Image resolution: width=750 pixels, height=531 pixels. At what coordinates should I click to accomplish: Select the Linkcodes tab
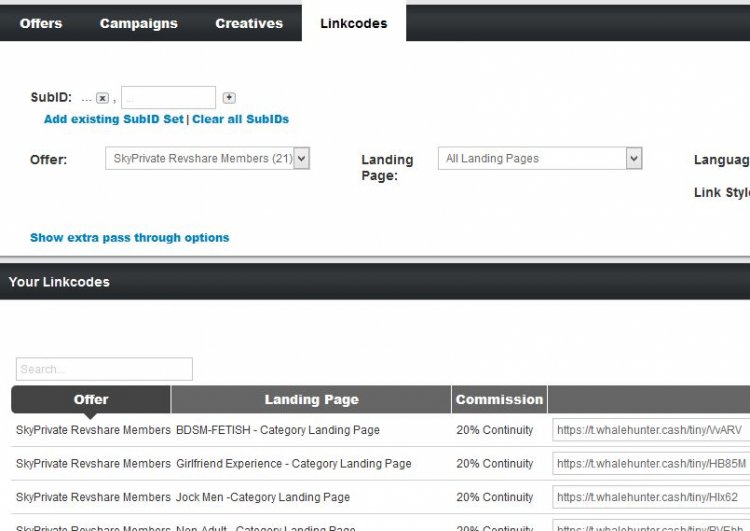coord(354,23)
